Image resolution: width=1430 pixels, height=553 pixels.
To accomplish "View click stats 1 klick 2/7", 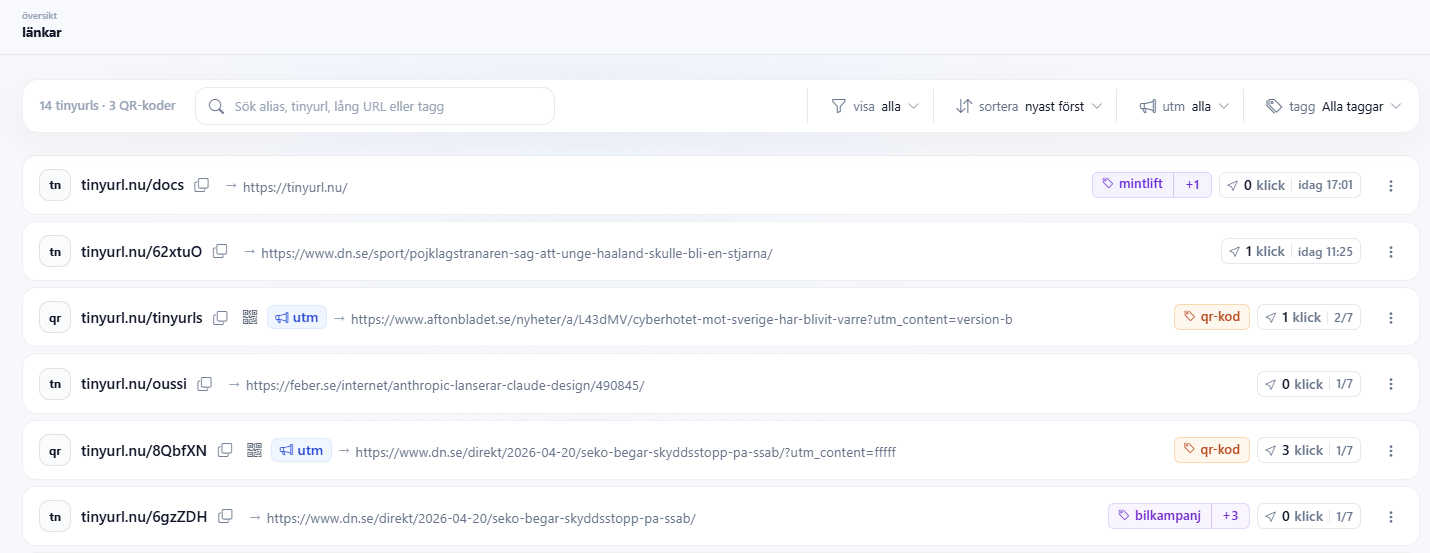I will [x=1309, y=317].
